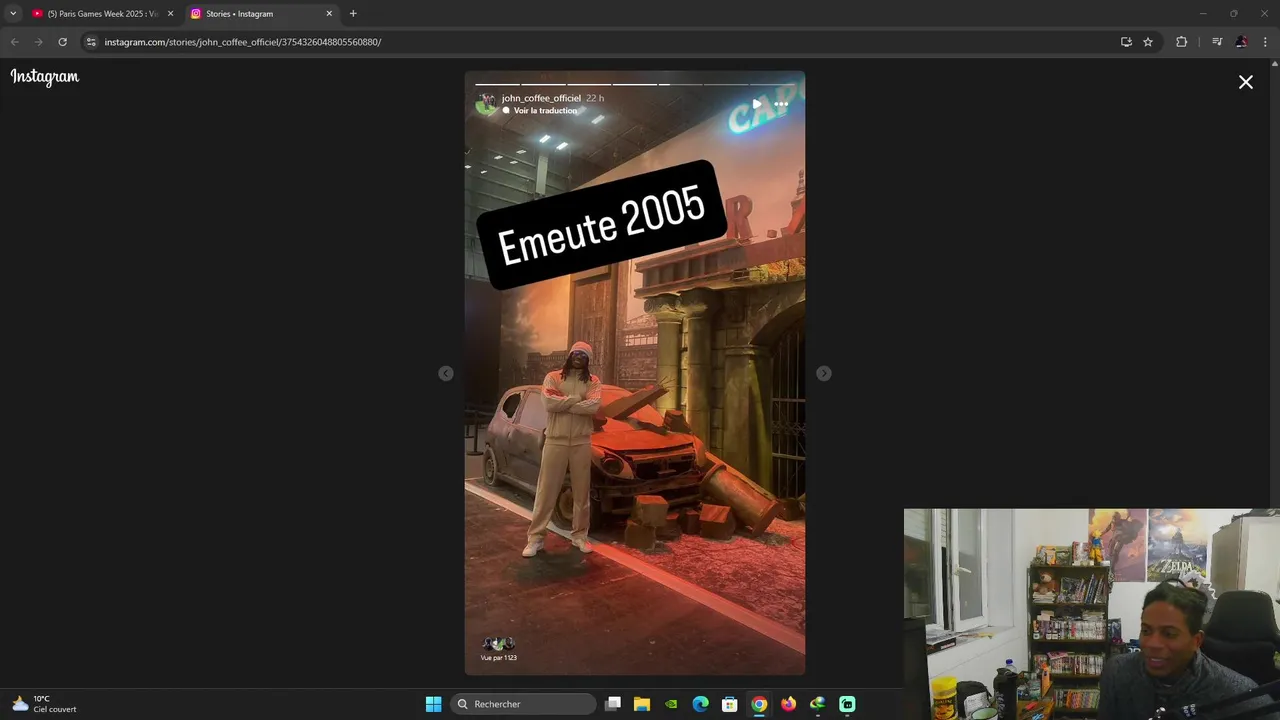Open Task View on the taskbar
Viewport: 1280px width, 720px height.
(x=613, y=704)
